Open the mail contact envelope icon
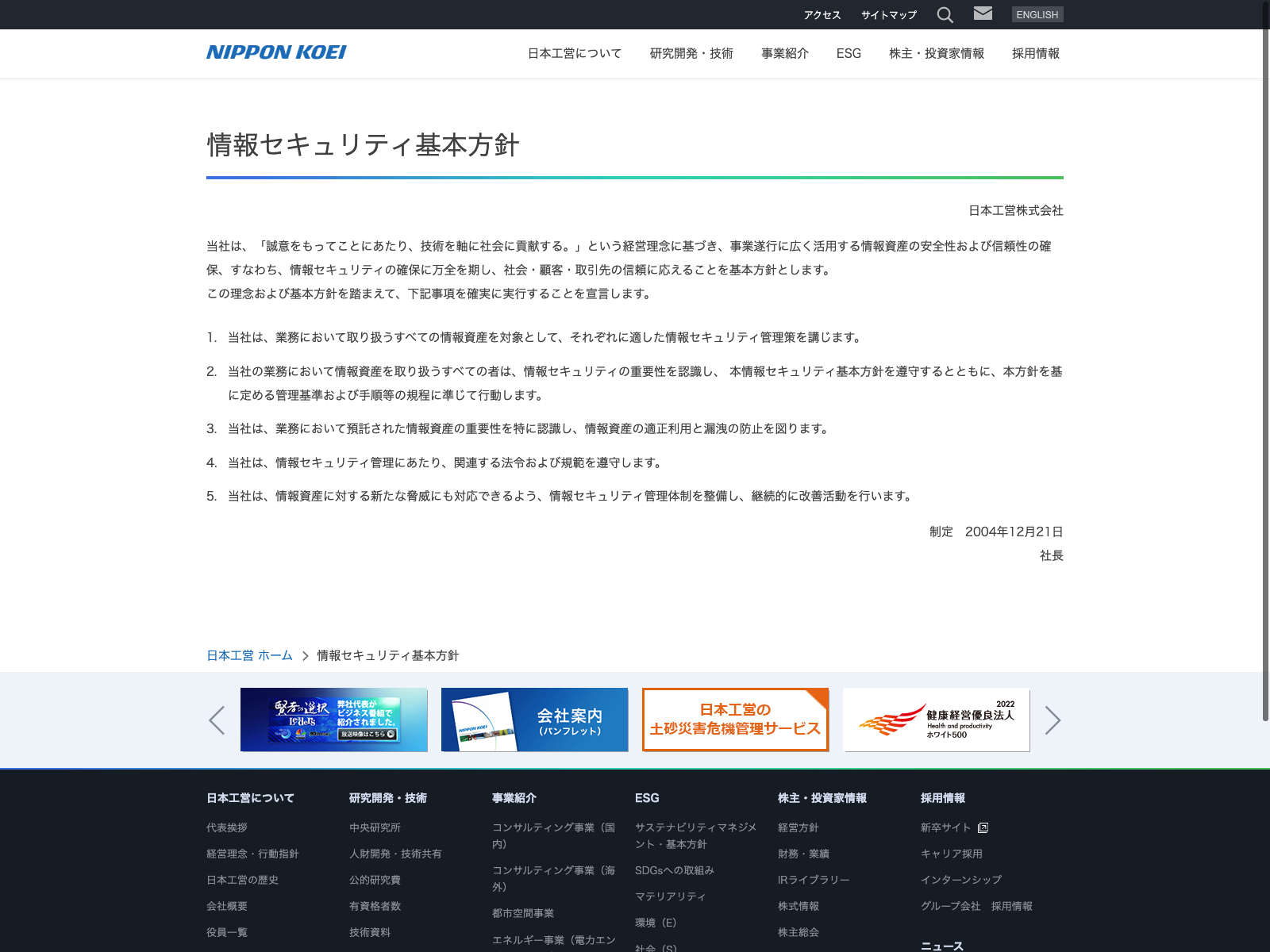Viewport: 1270px width, 952px height. pos(983,13)
